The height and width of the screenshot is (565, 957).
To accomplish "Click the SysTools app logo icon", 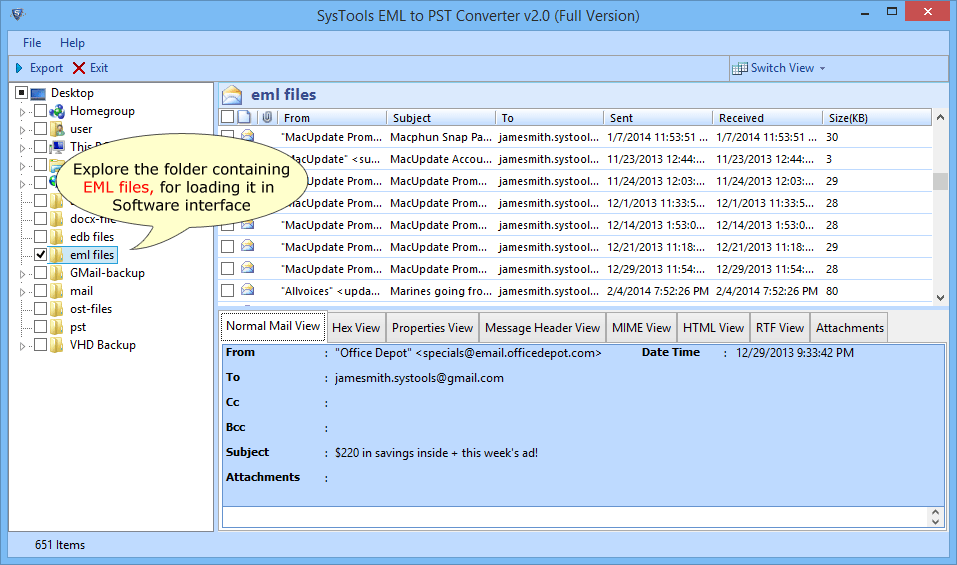I will pos(18,14).
